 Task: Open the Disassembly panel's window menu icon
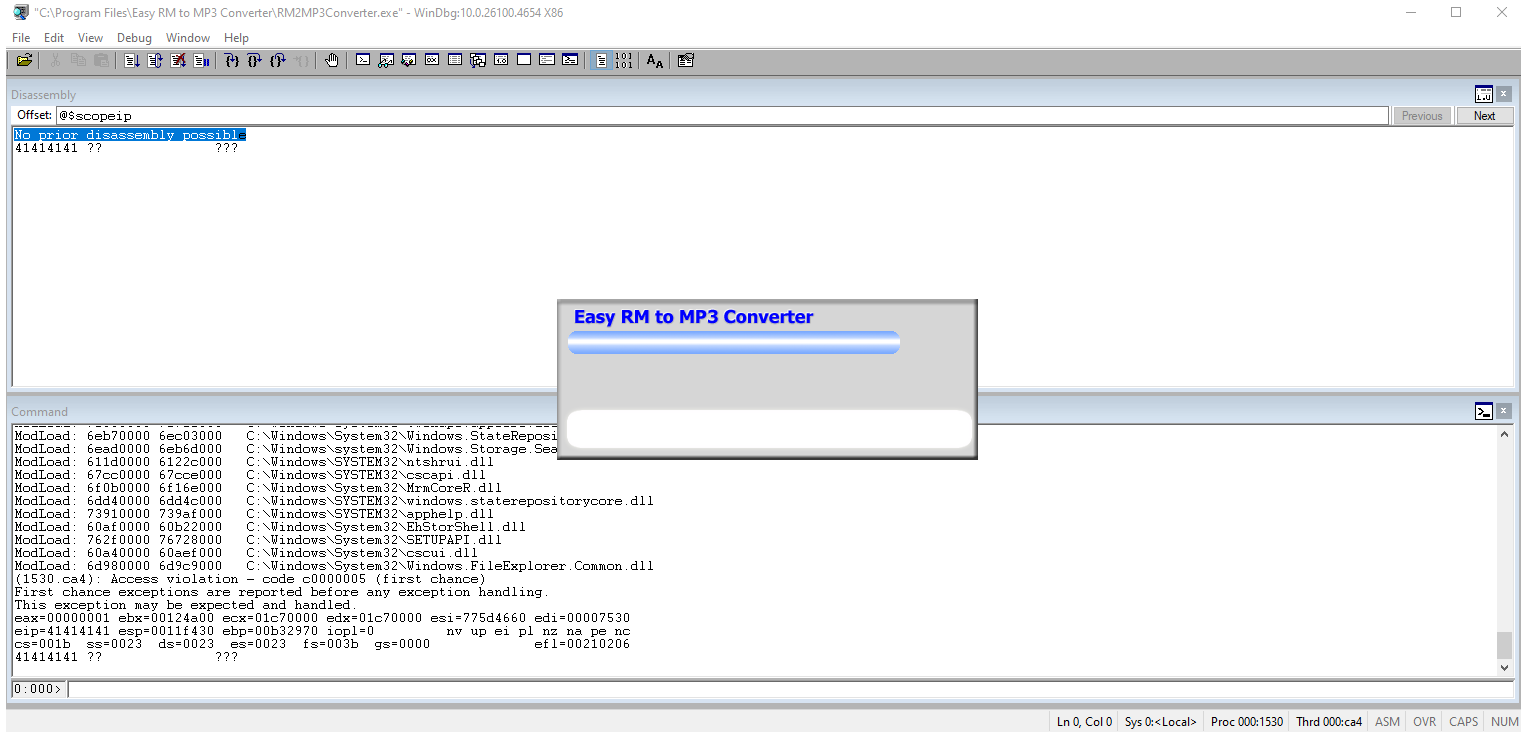click(x=1483, y=94)
